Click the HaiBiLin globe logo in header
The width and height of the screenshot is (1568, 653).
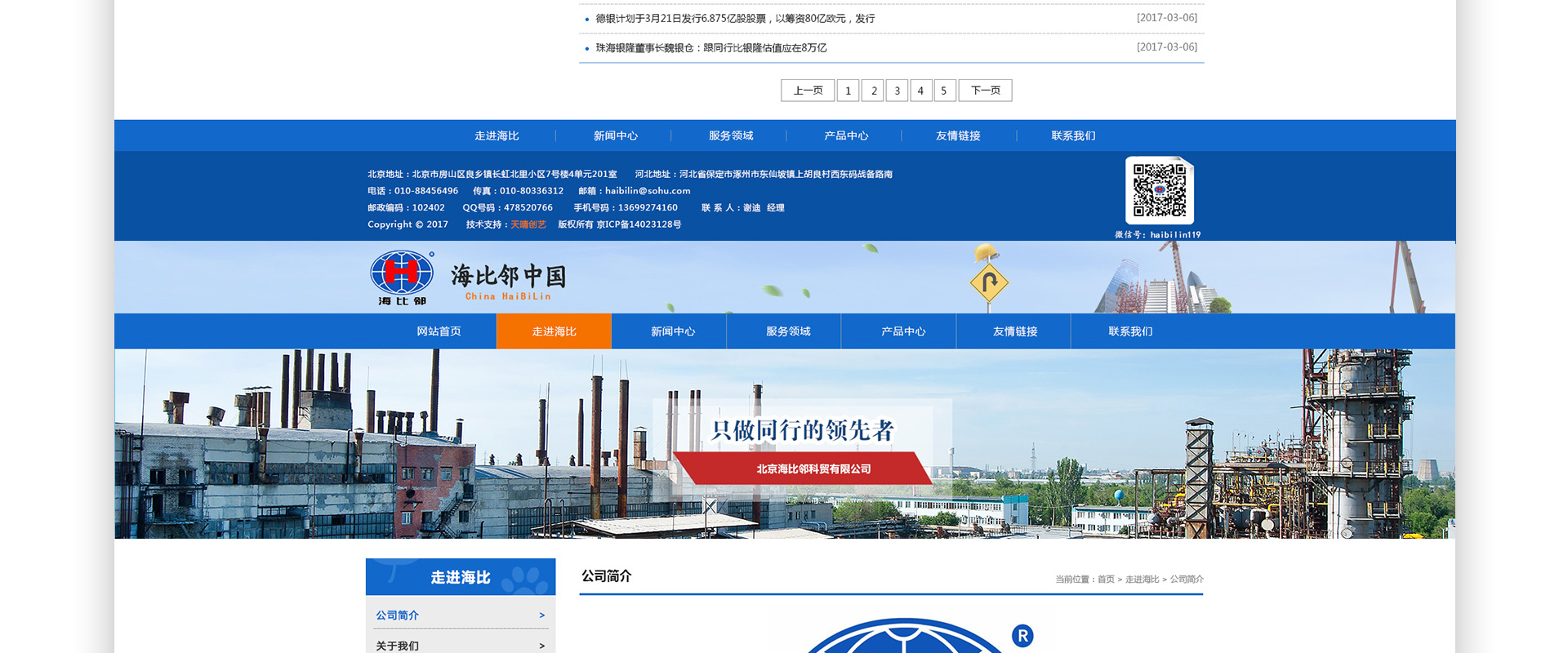coord(401,275)
